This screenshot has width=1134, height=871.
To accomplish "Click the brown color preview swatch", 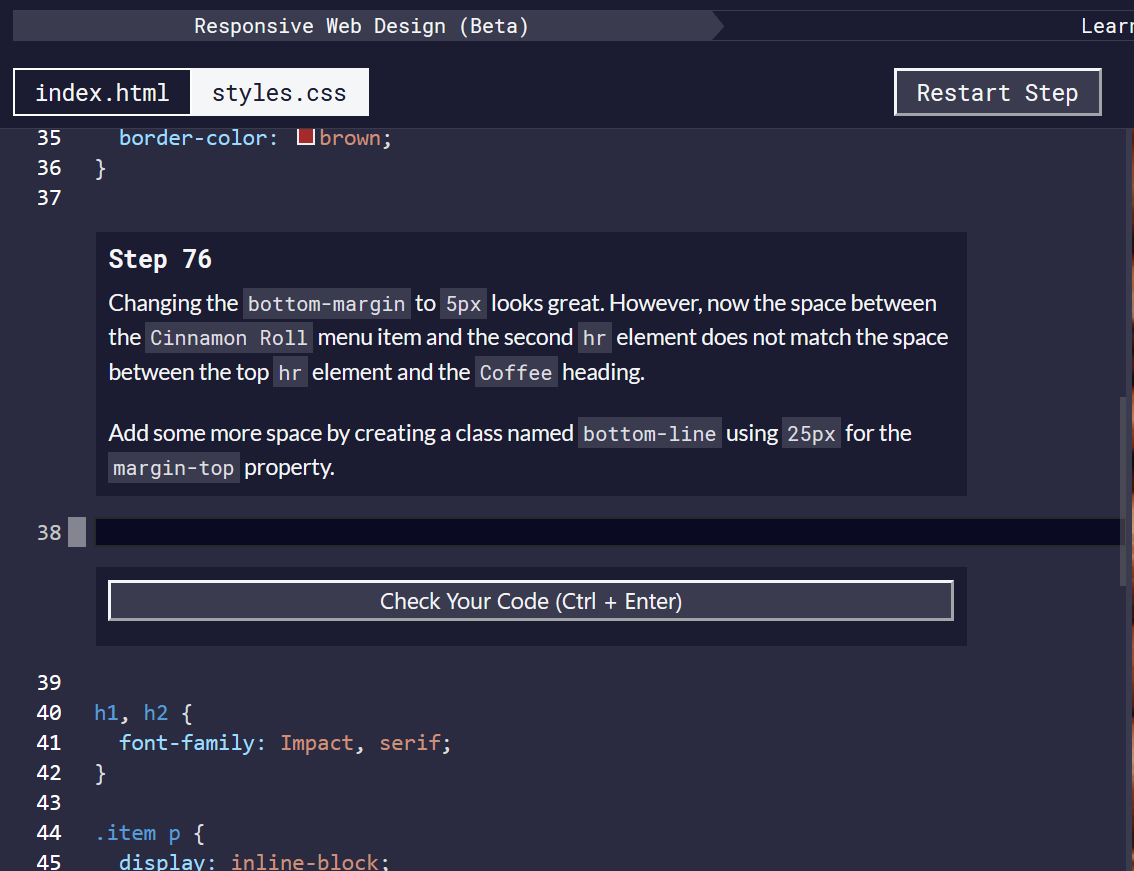I will (305, 137).
